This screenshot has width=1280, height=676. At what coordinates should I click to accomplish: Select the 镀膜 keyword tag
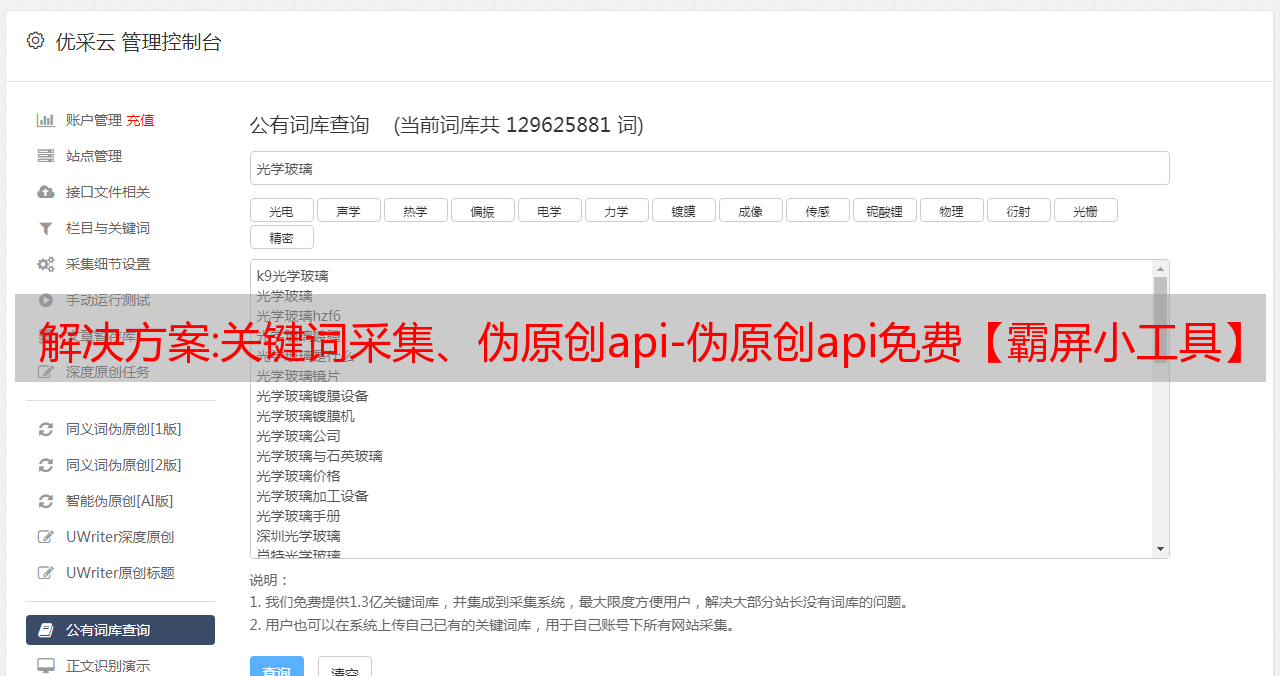(684, 210)
